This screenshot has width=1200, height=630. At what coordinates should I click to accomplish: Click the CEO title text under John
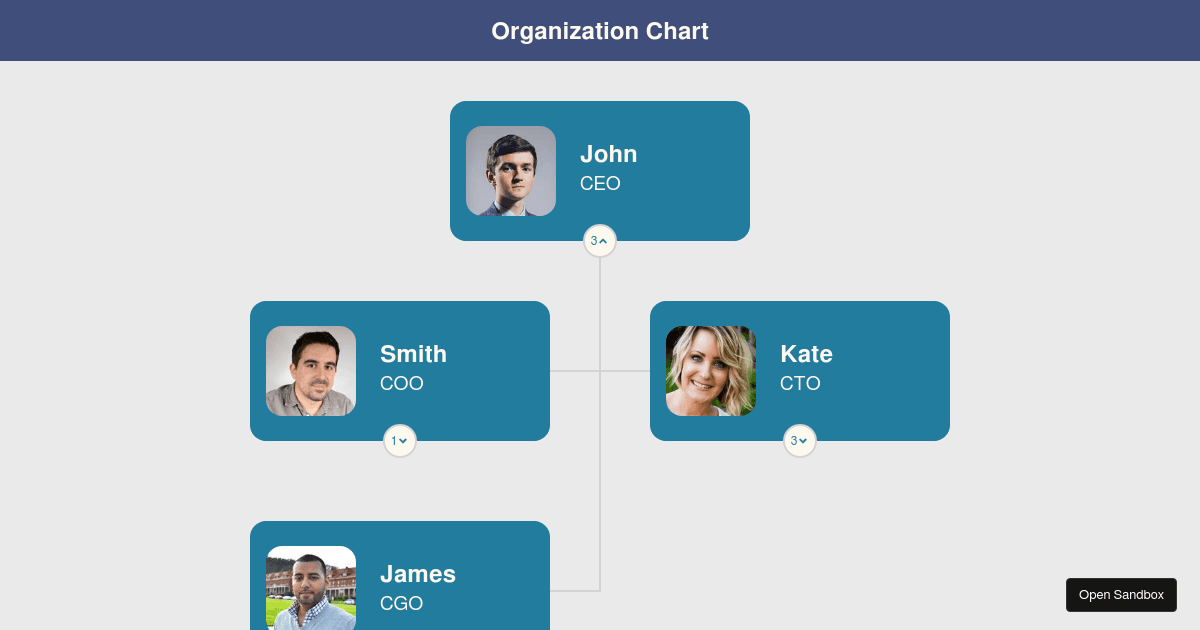[x=600, y=183]
